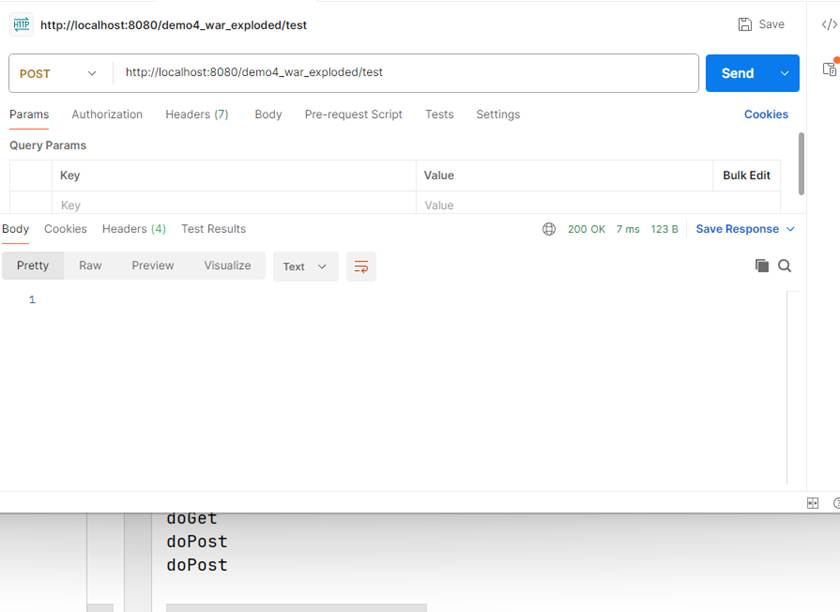Click the HTTP request icon beside the title
The image size is (840, 612).
21,25
